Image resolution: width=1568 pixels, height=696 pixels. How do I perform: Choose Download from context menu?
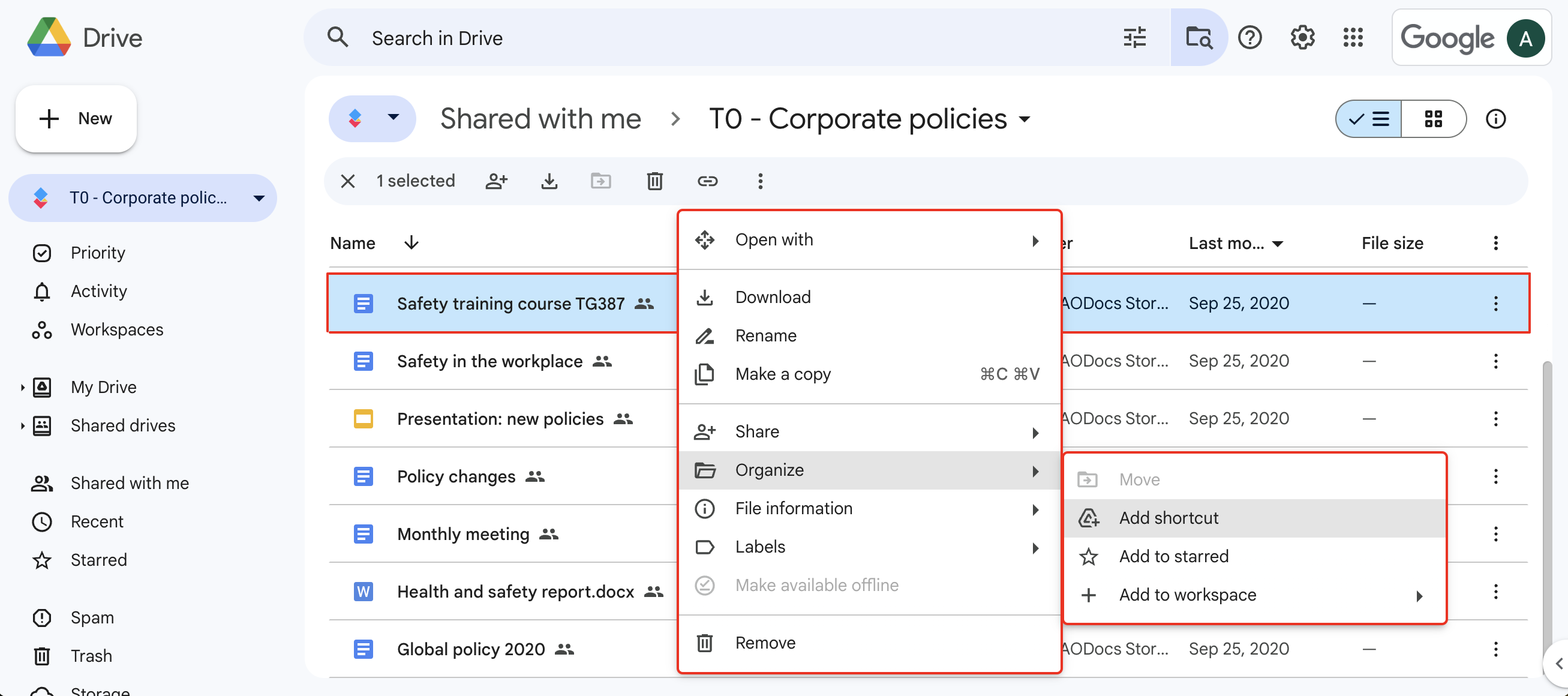[x=869, y=297]
